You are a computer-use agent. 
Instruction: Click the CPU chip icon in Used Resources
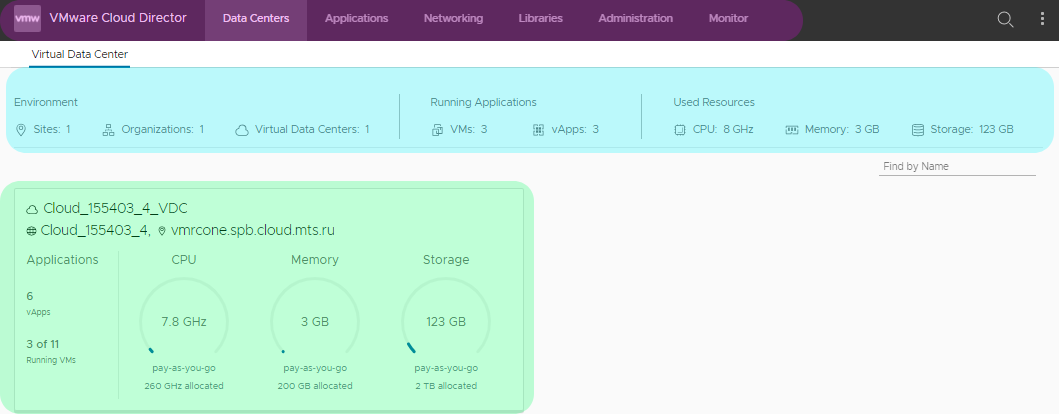coord(680,130)
